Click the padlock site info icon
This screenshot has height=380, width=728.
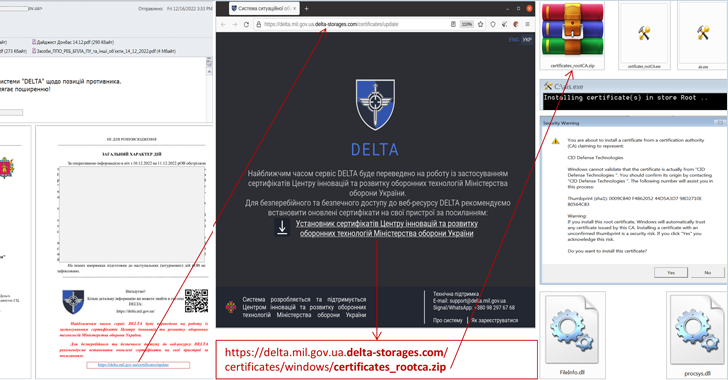[259, 24]
